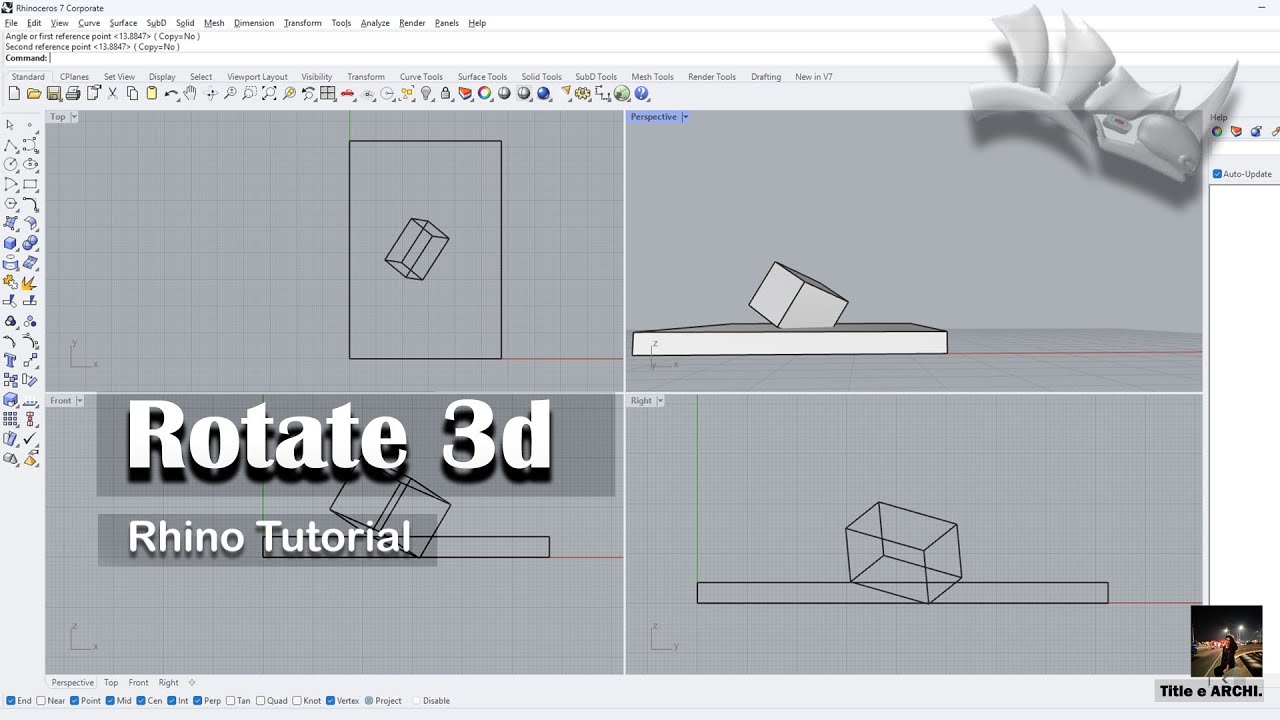Switch to the CPlanes toolbar tab

[74, 77]
